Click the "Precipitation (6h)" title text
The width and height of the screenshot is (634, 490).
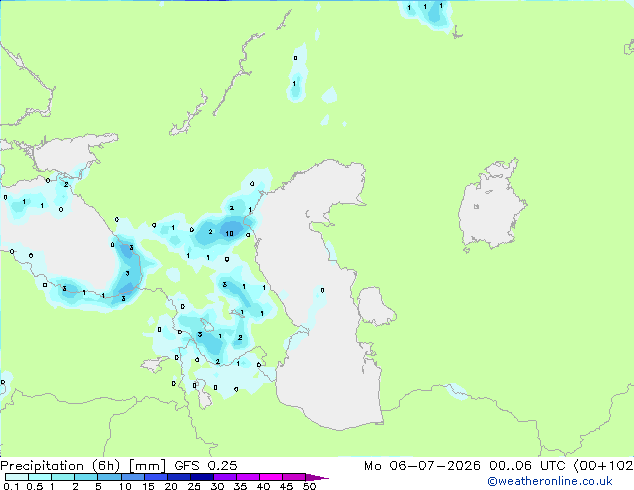tap(60, 466)
